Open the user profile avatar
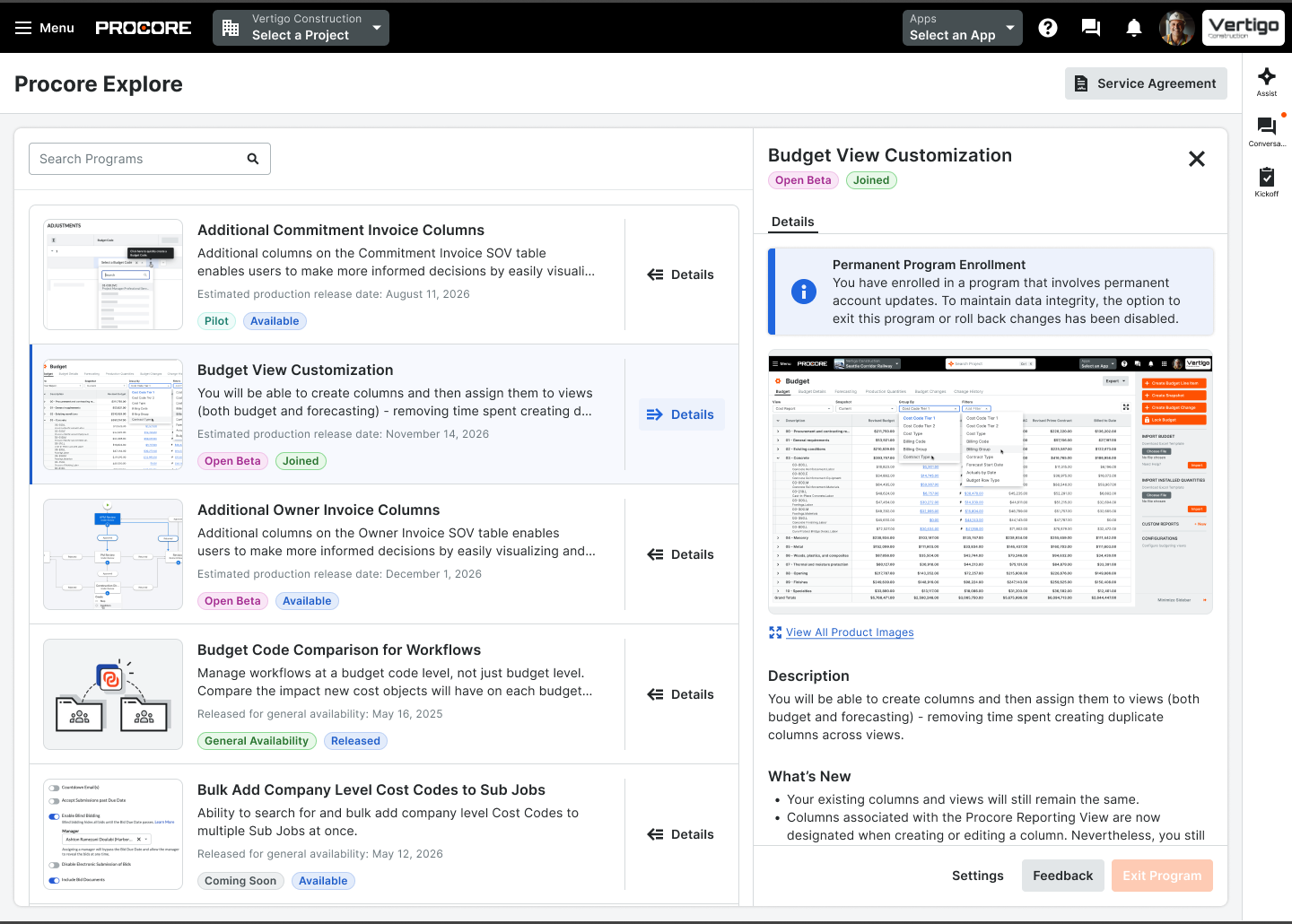 tap(1176, 28)
